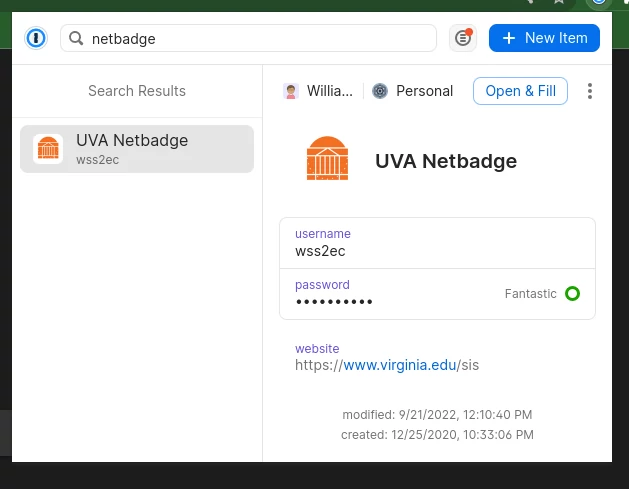
Task: Open the notifications list icon with red dot
Action: tap(463, 38)
